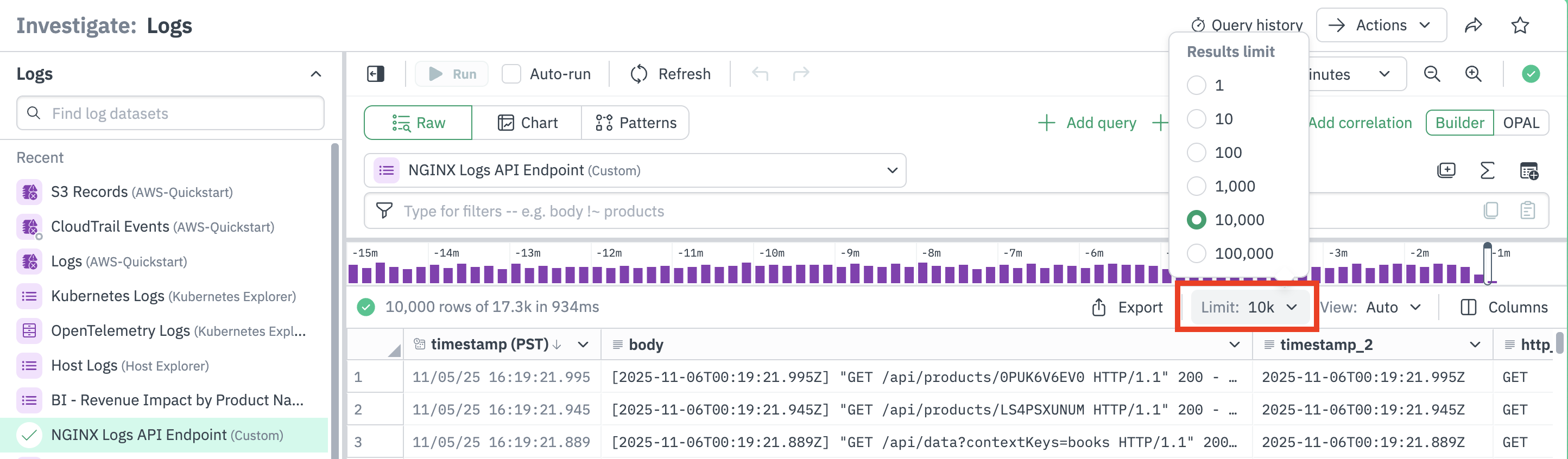Collapse the Logs sidebar section
The width and height of the screenshot is (1568, 459).
pyautogui.click(x=315, y=74)
